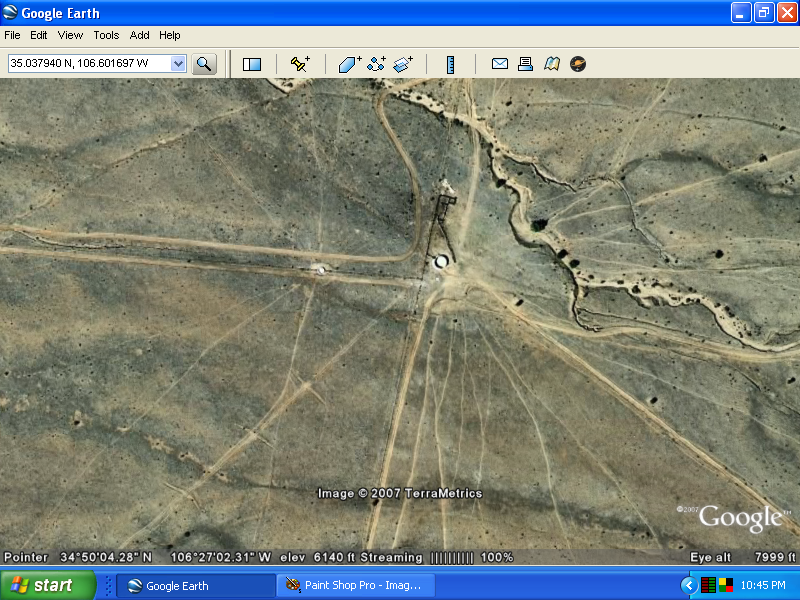Close the Google Earth window

[x=787, y=13]
